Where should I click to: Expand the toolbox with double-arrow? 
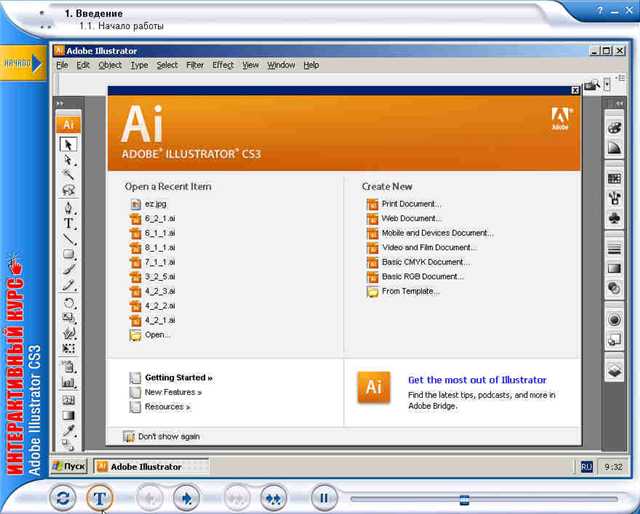pos(60,104)
